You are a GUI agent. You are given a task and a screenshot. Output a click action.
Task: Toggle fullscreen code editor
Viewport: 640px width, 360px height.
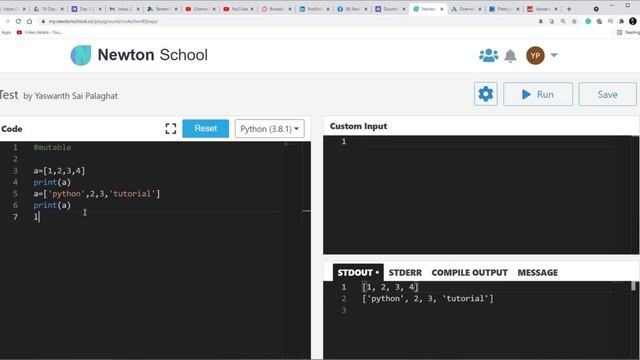click(171, 129)
